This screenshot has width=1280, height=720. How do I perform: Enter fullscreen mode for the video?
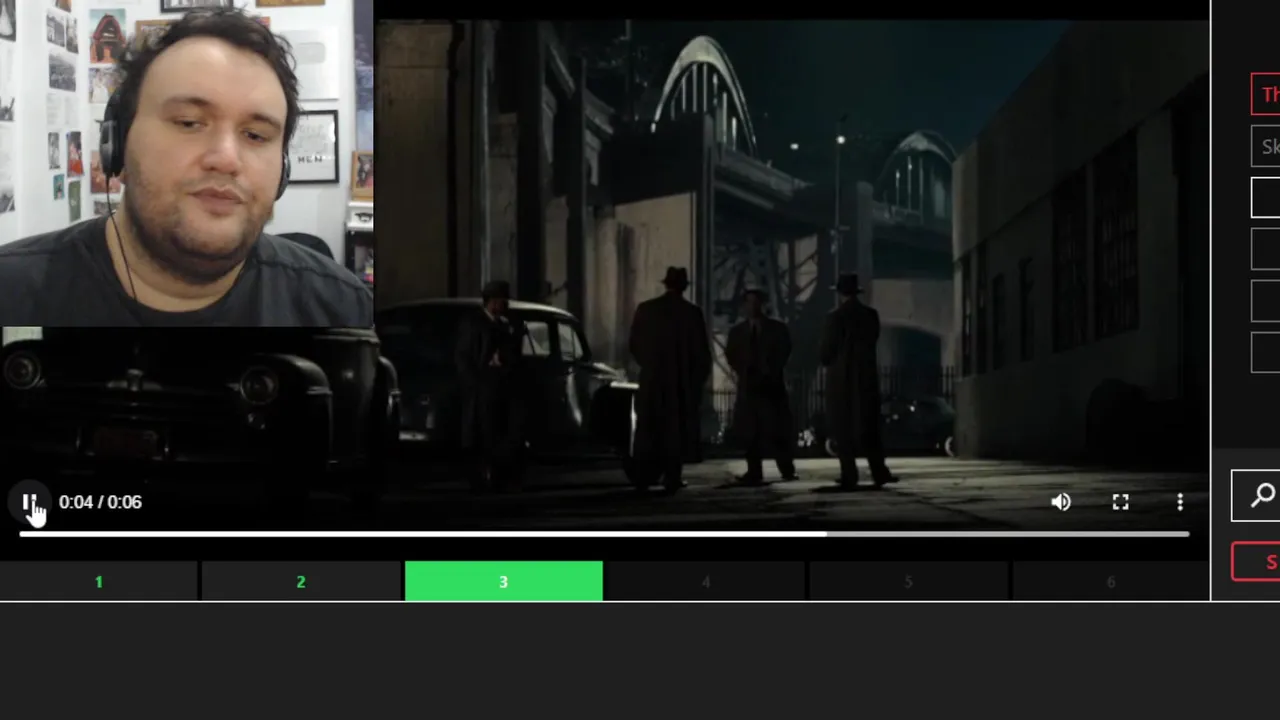pyautogui.click(x=1120, y=502)
